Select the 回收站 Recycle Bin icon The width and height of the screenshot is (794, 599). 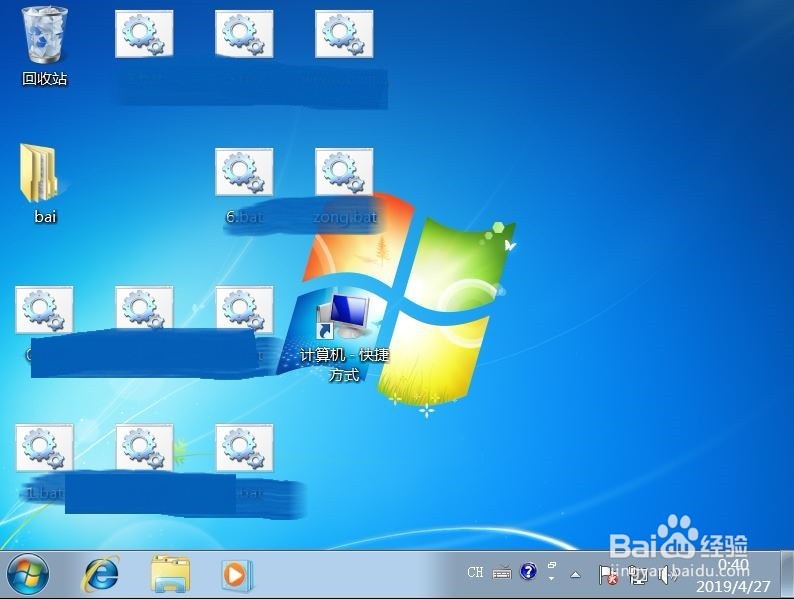coord(44,46)
